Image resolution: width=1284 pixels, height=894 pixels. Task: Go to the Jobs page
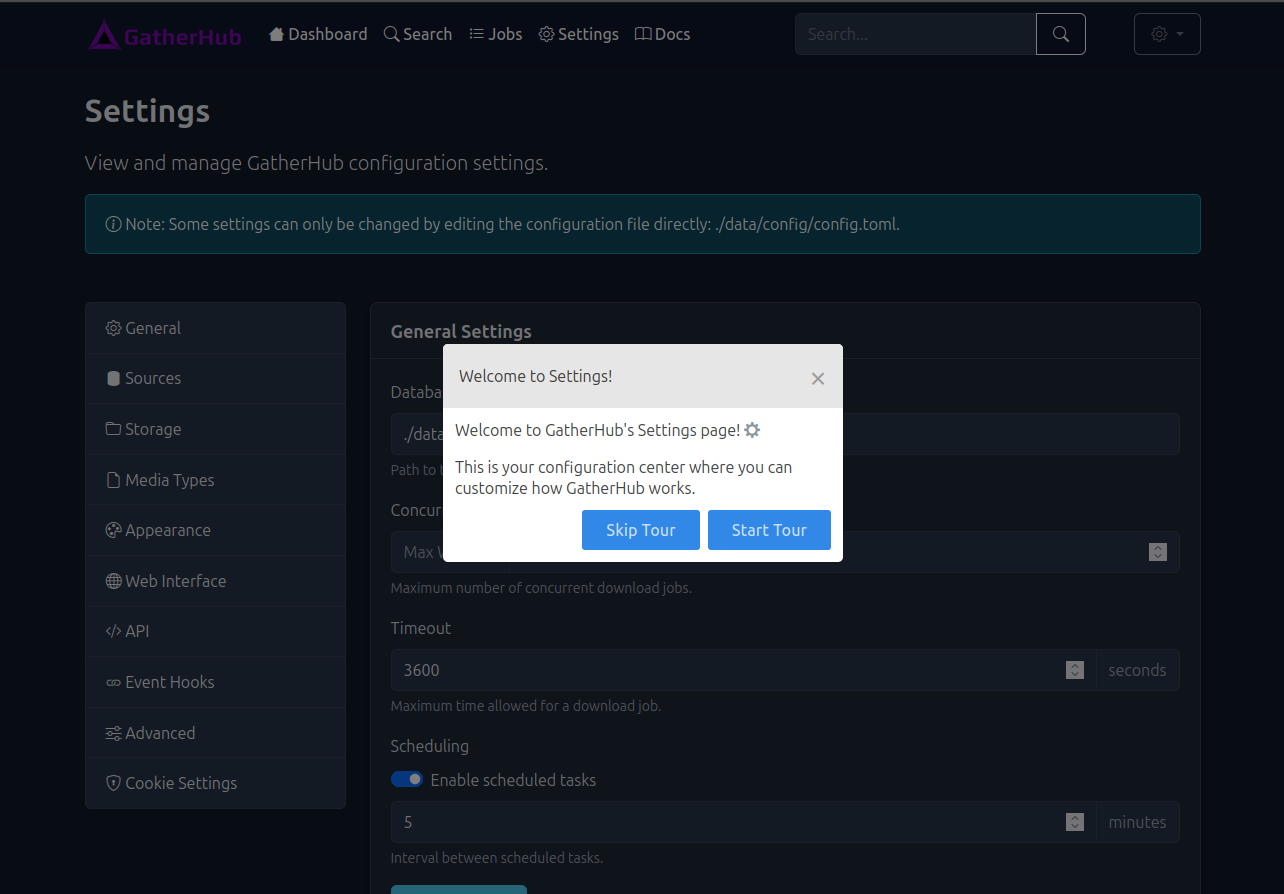[495, 33]
